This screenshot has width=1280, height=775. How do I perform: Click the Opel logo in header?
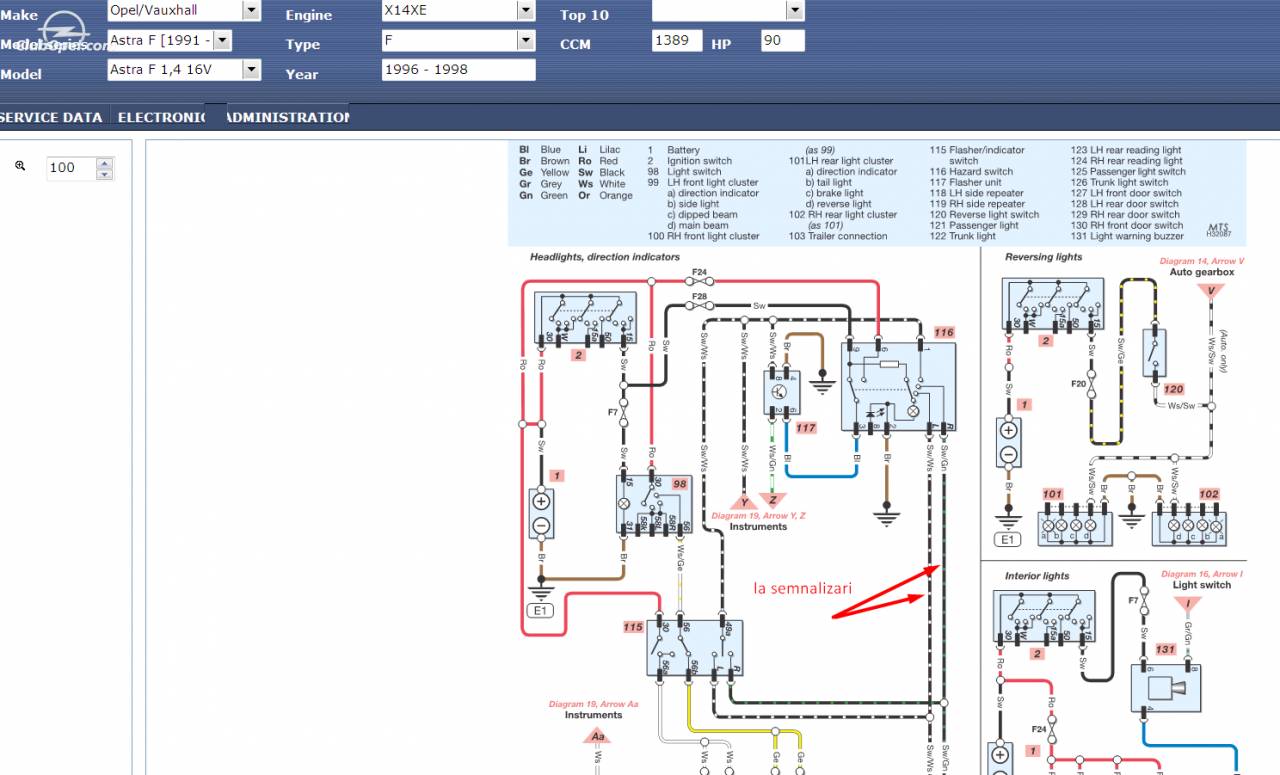63,30
